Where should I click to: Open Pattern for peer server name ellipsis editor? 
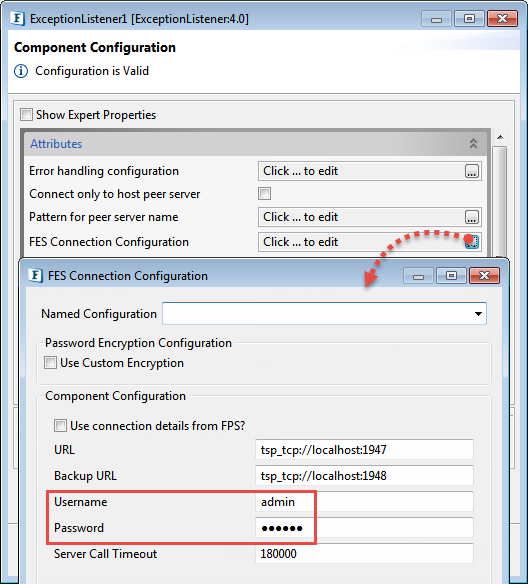pos(472,217)
